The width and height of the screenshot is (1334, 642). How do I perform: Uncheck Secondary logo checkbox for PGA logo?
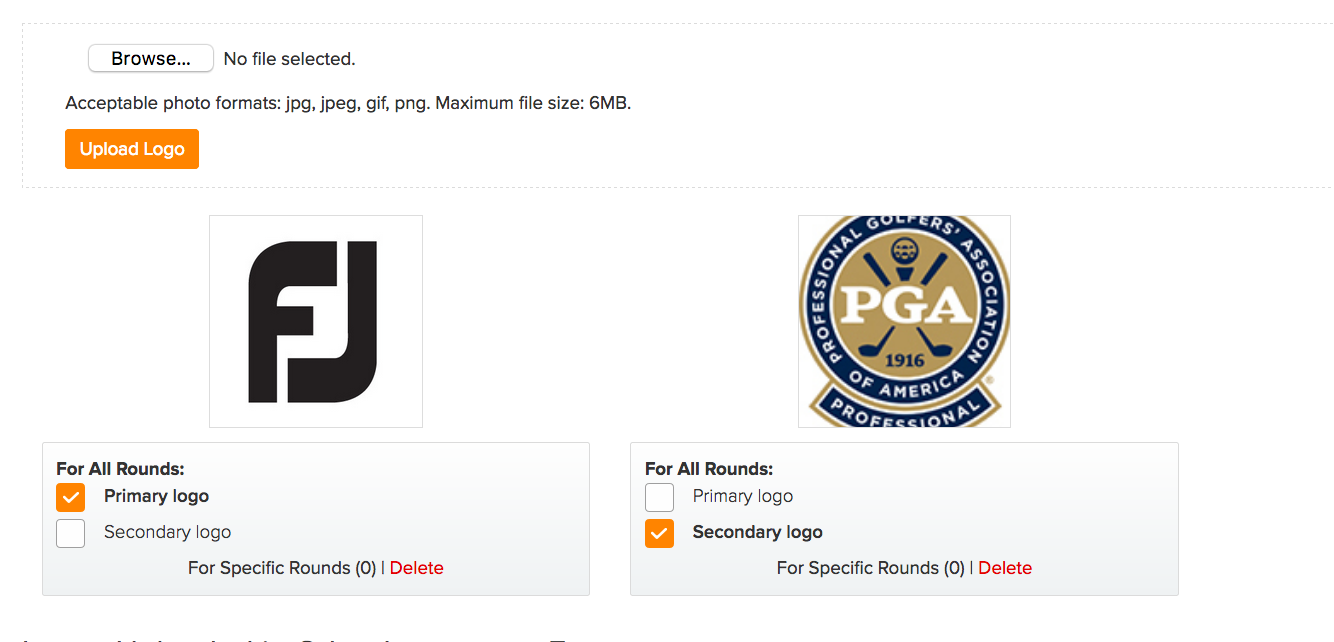659,533
